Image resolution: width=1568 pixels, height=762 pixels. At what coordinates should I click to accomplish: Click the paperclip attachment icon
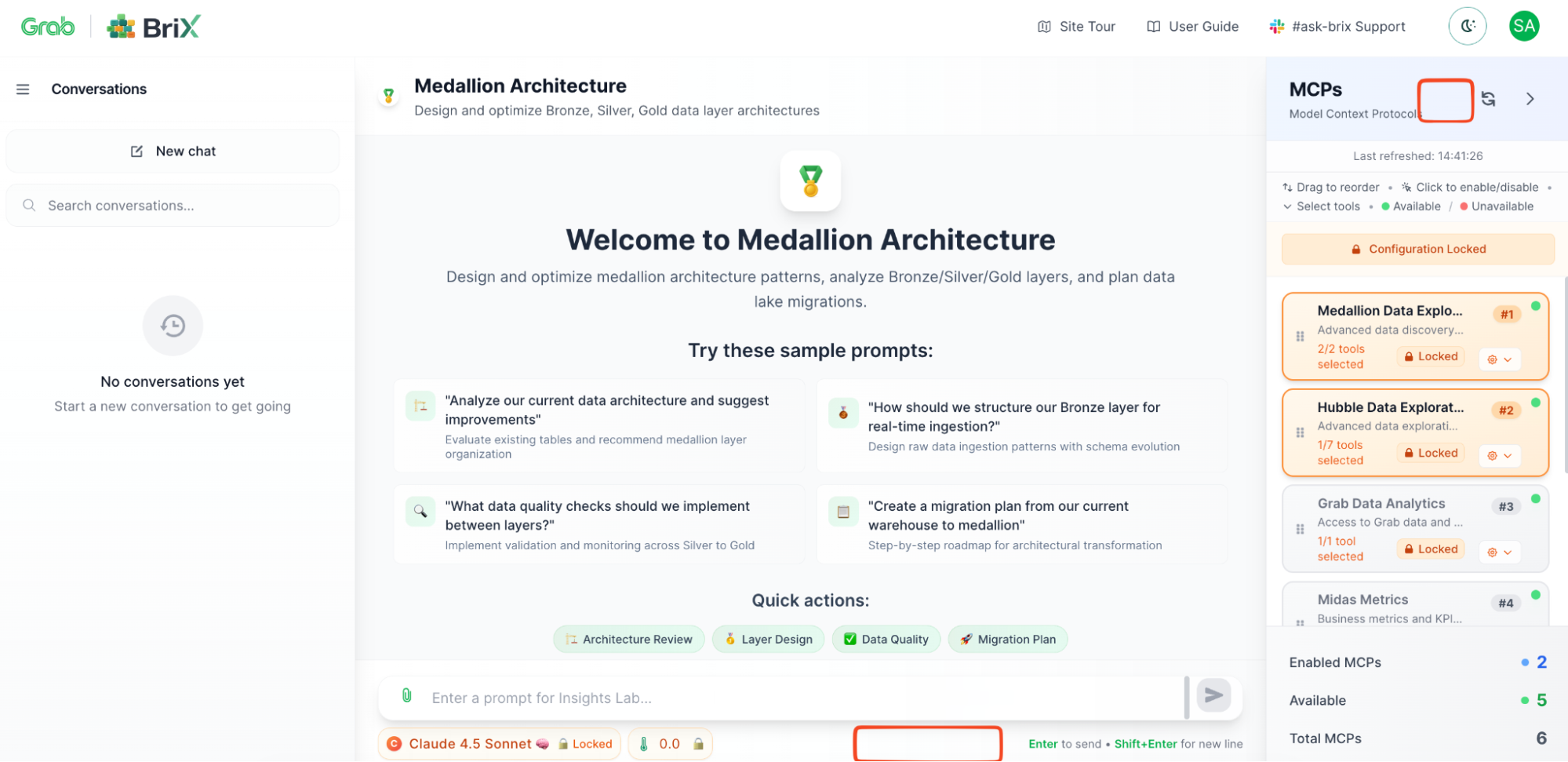point(407,695)
